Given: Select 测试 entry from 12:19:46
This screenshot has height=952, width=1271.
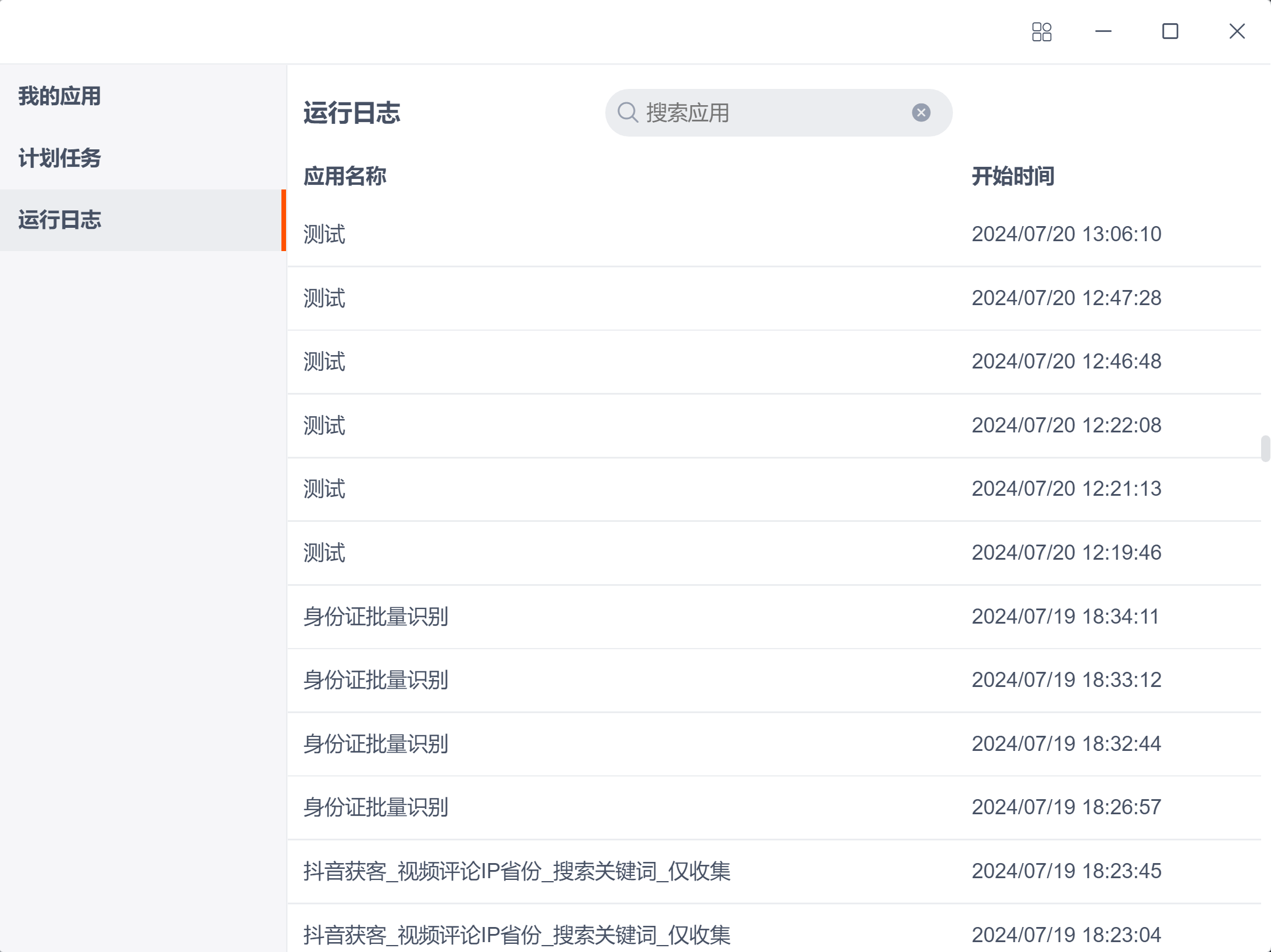Looking at the screenshot, I should pyautogui.click(x=324, y=553).
